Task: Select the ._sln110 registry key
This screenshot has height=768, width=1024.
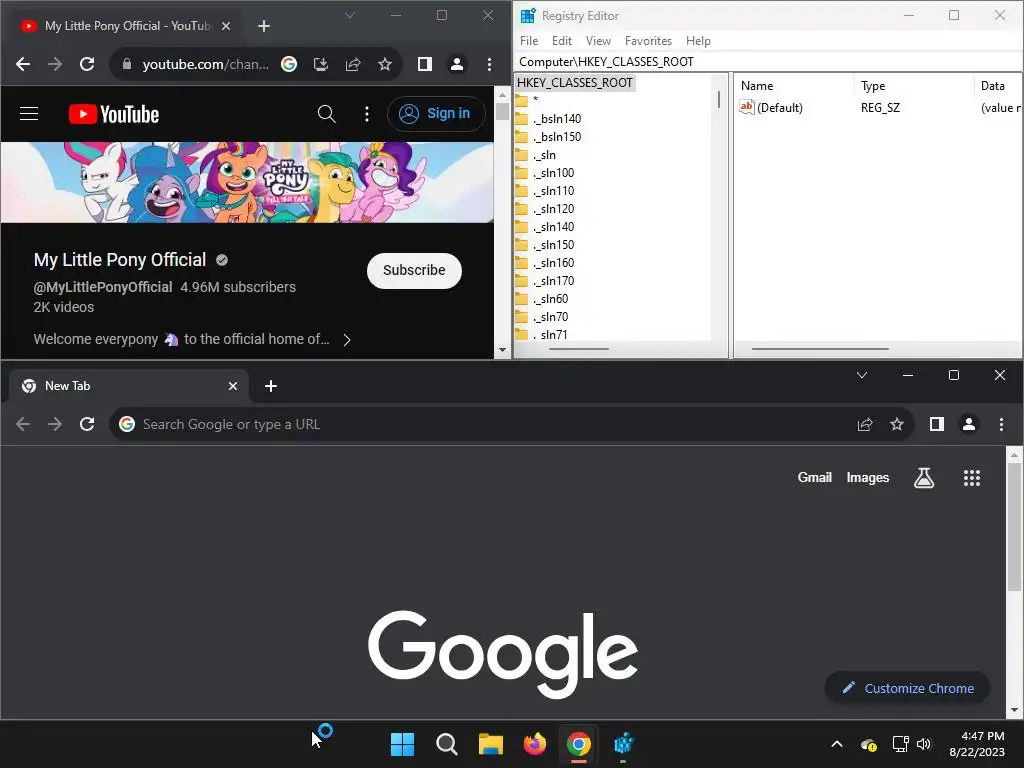Action: [554, 191]
